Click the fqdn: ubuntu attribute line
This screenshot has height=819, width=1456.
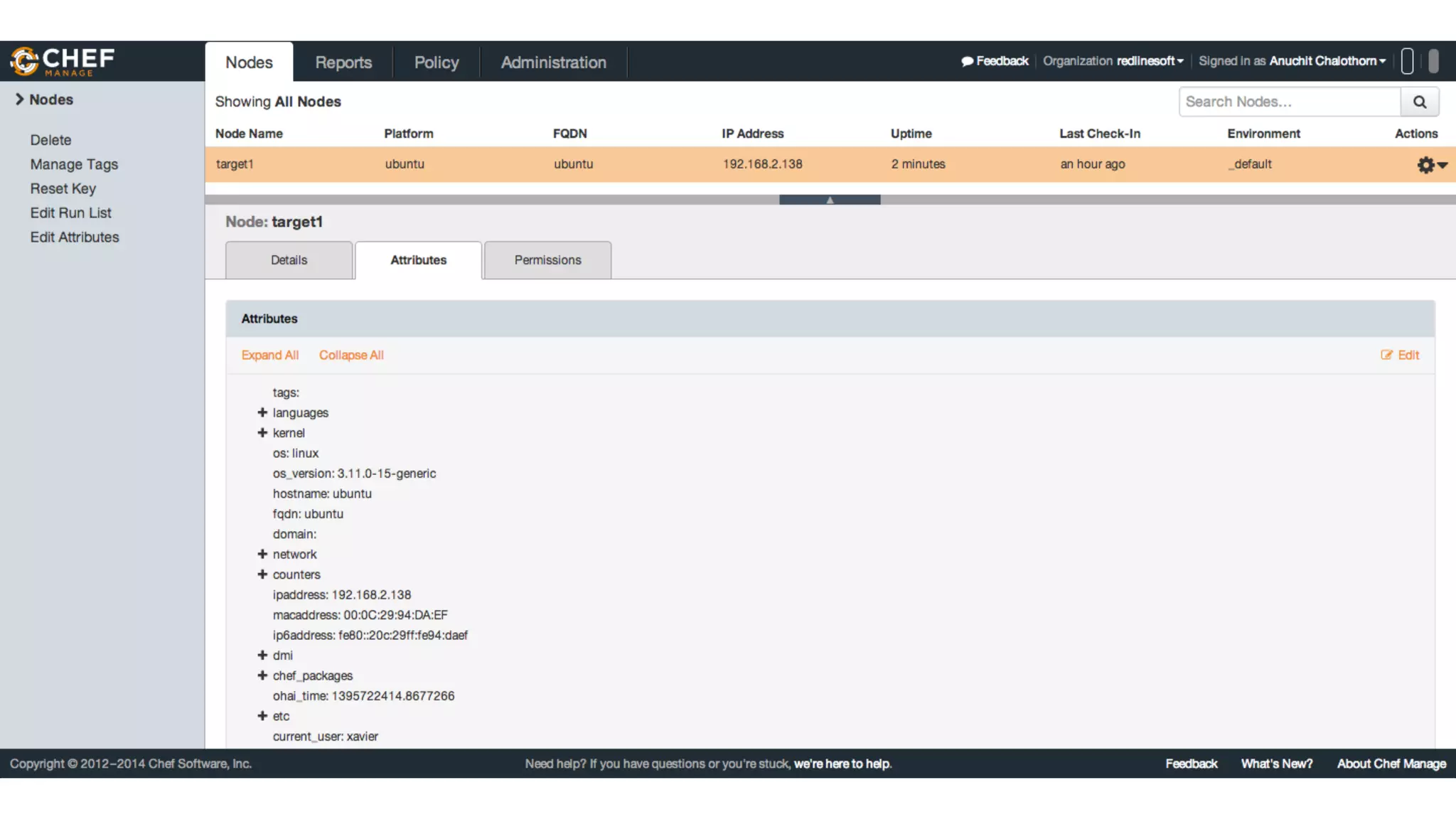(308, 514)
